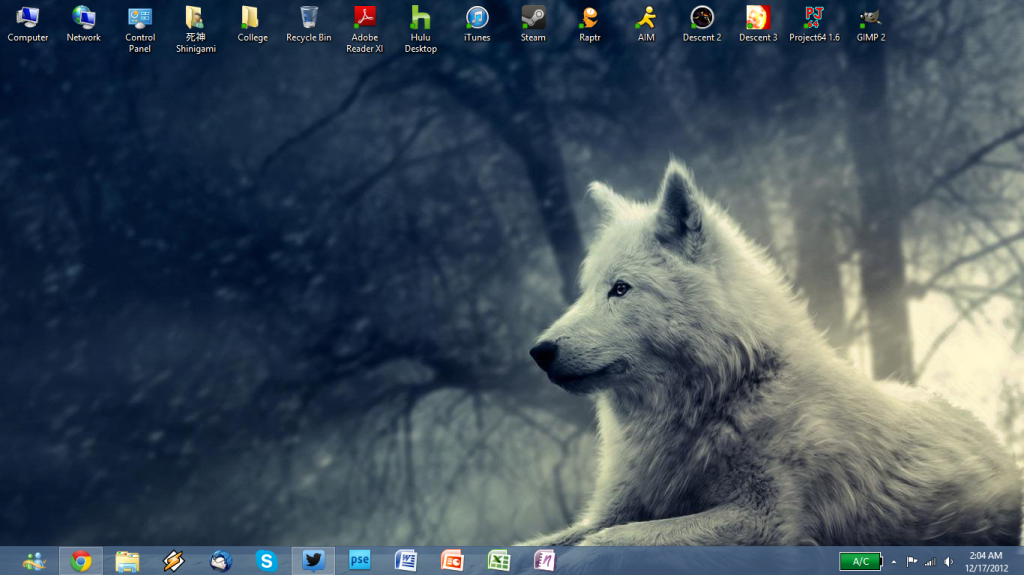Open GIMP 2 desktop shortcut
Image resolution: width=1024 pixels, height=575 pixels.
point(871,24)
